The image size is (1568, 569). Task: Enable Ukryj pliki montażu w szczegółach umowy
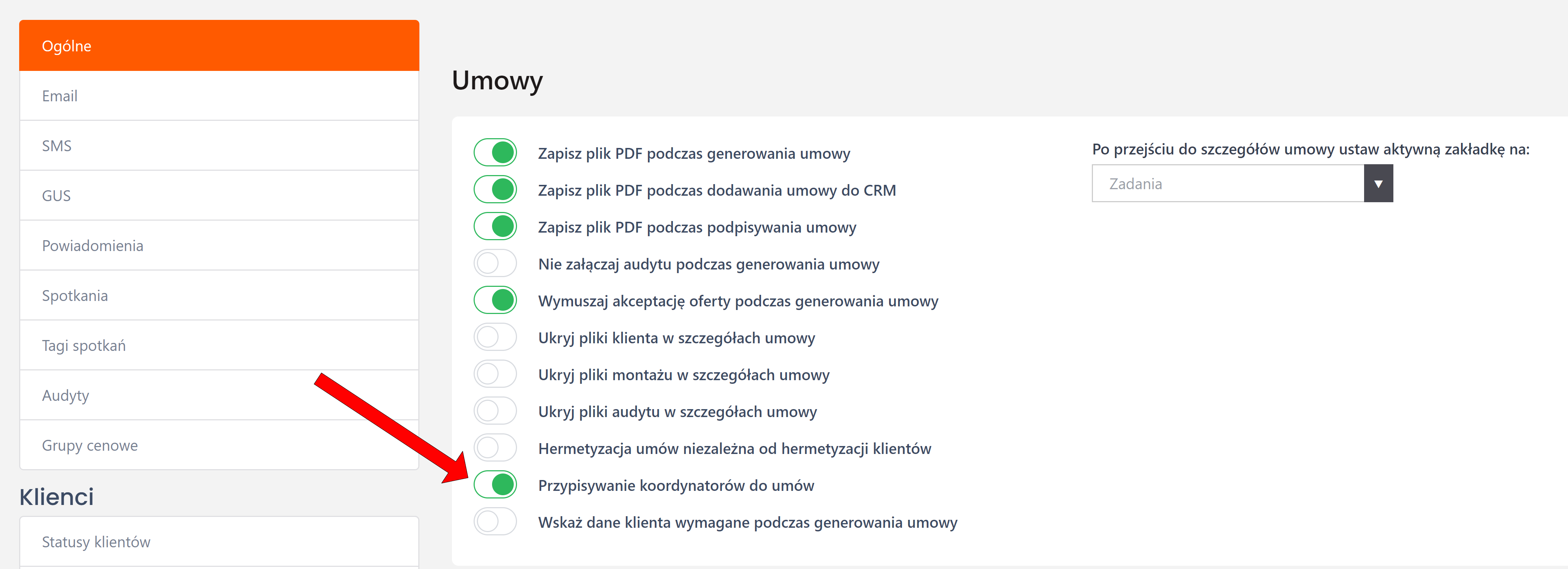coord(495,374)
